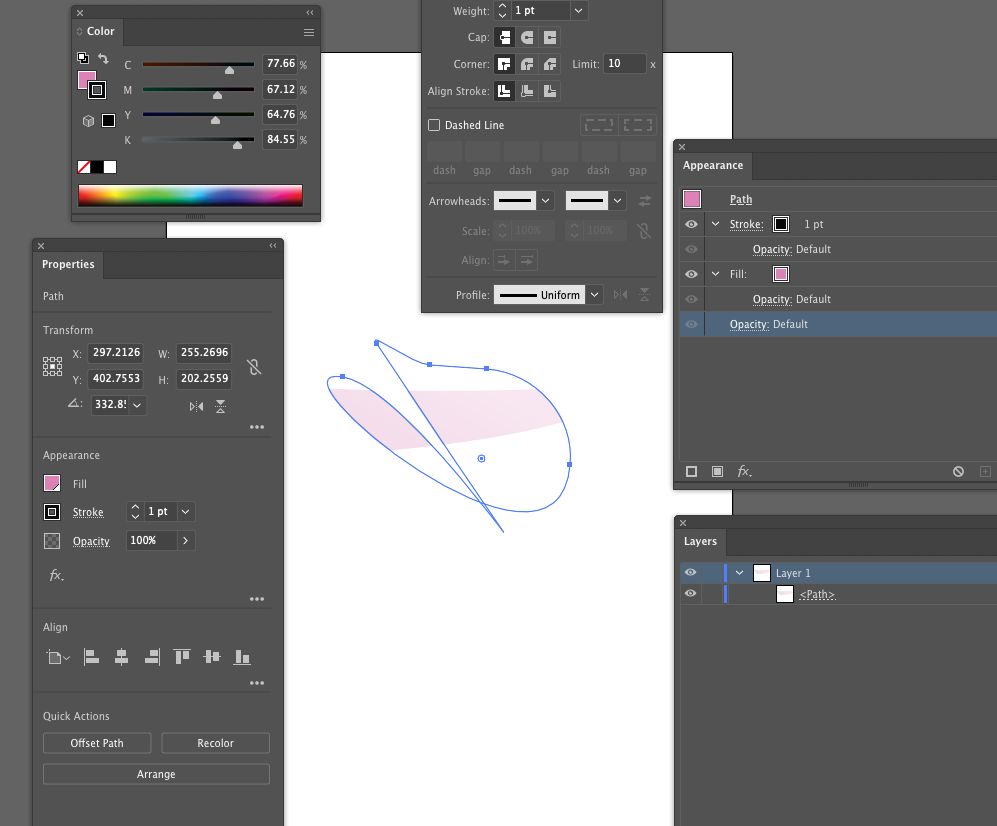Open Color panel hamburger menu

(x=309, y=32)
